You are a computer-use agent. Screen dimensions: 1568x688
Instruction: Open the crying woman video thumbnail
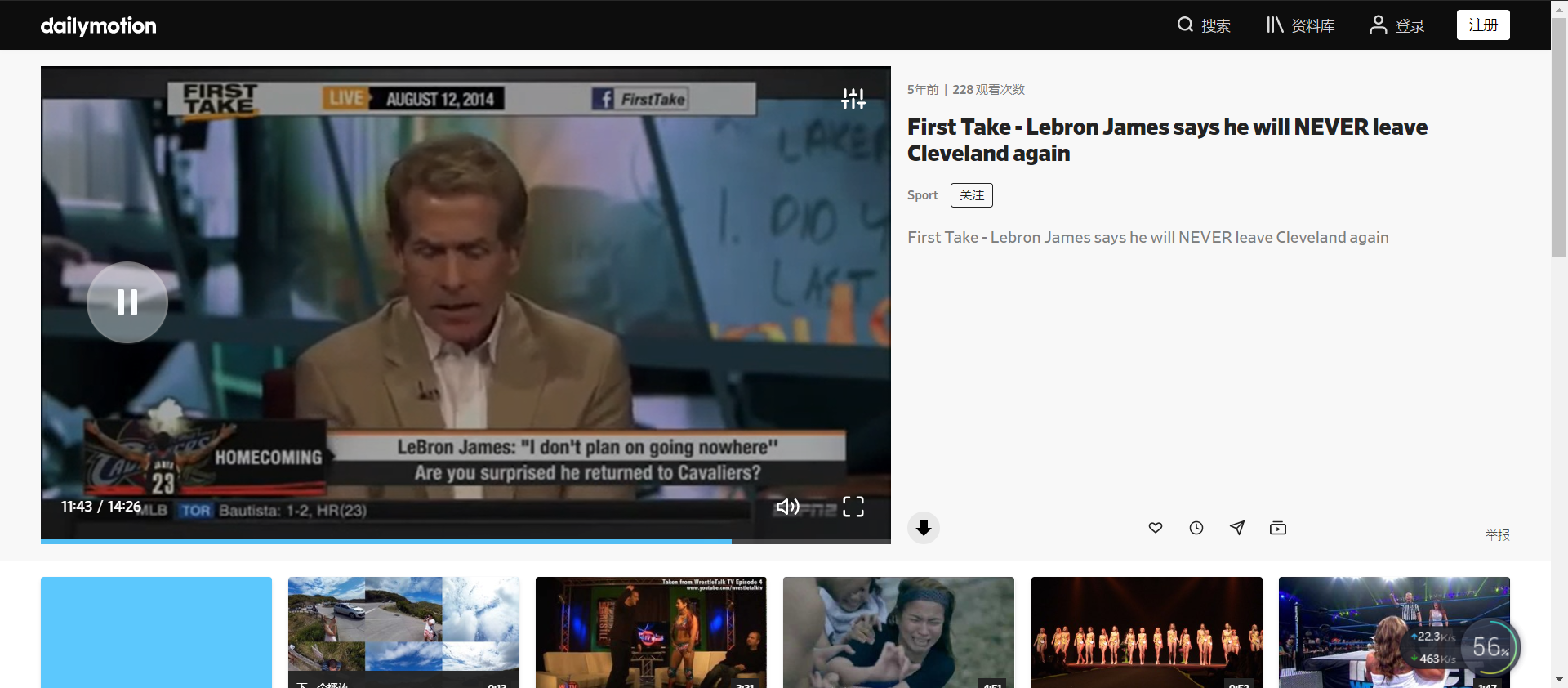click(898, 632)
